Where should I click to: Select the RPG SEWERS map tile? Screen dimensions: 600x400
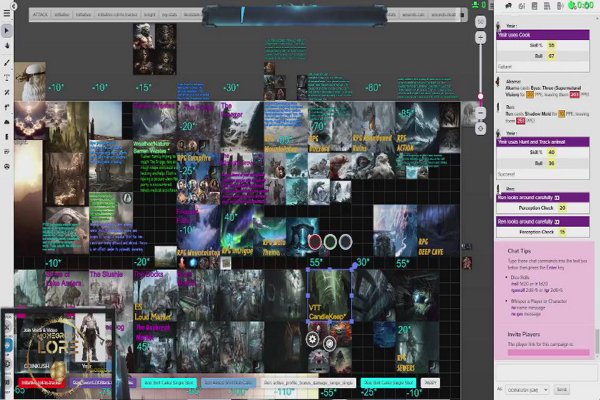pos(417,348)
